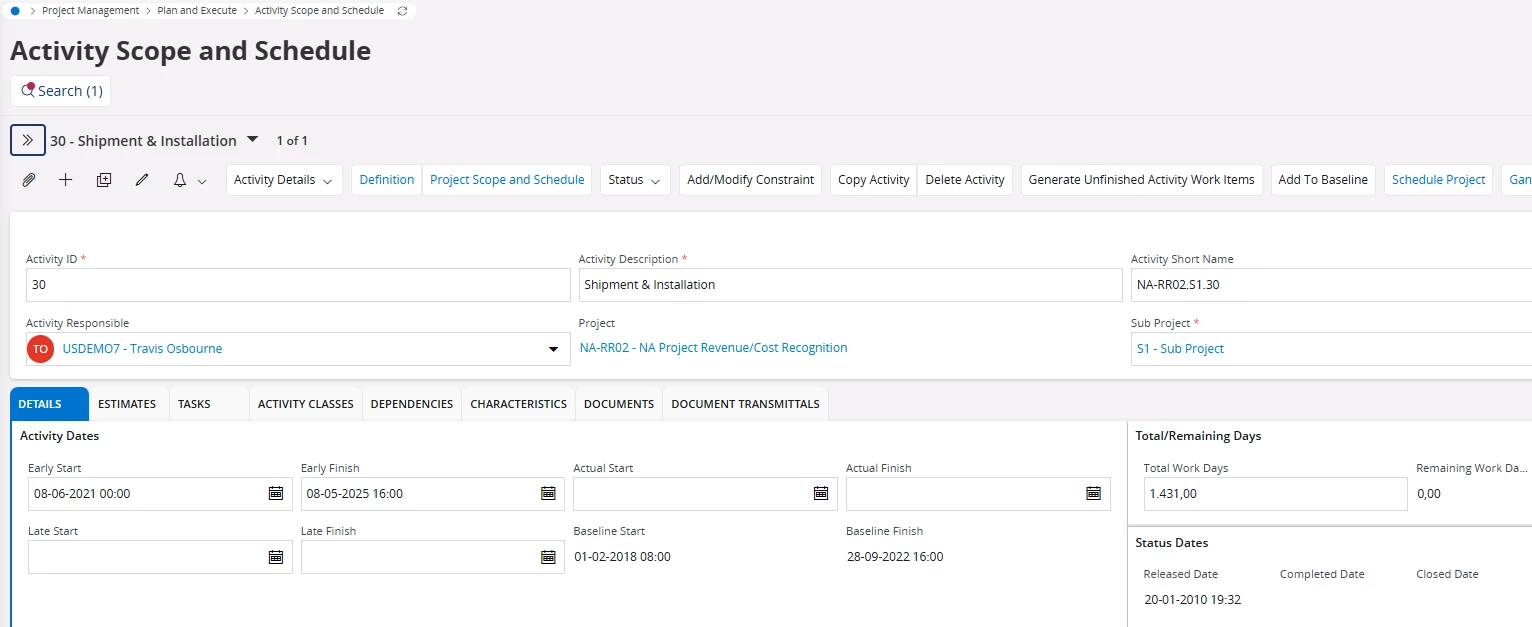Open the Status dropdown menu
Viewport: 1532px width, 627px height.
click(x=635, y=180)
